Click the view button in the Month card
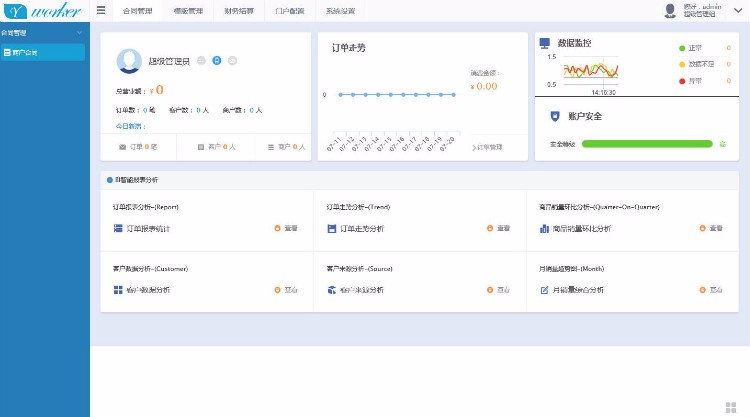Image resolution: width=750 pixels, height=417 pixels. pyautogui.click(x=716, y=290)
